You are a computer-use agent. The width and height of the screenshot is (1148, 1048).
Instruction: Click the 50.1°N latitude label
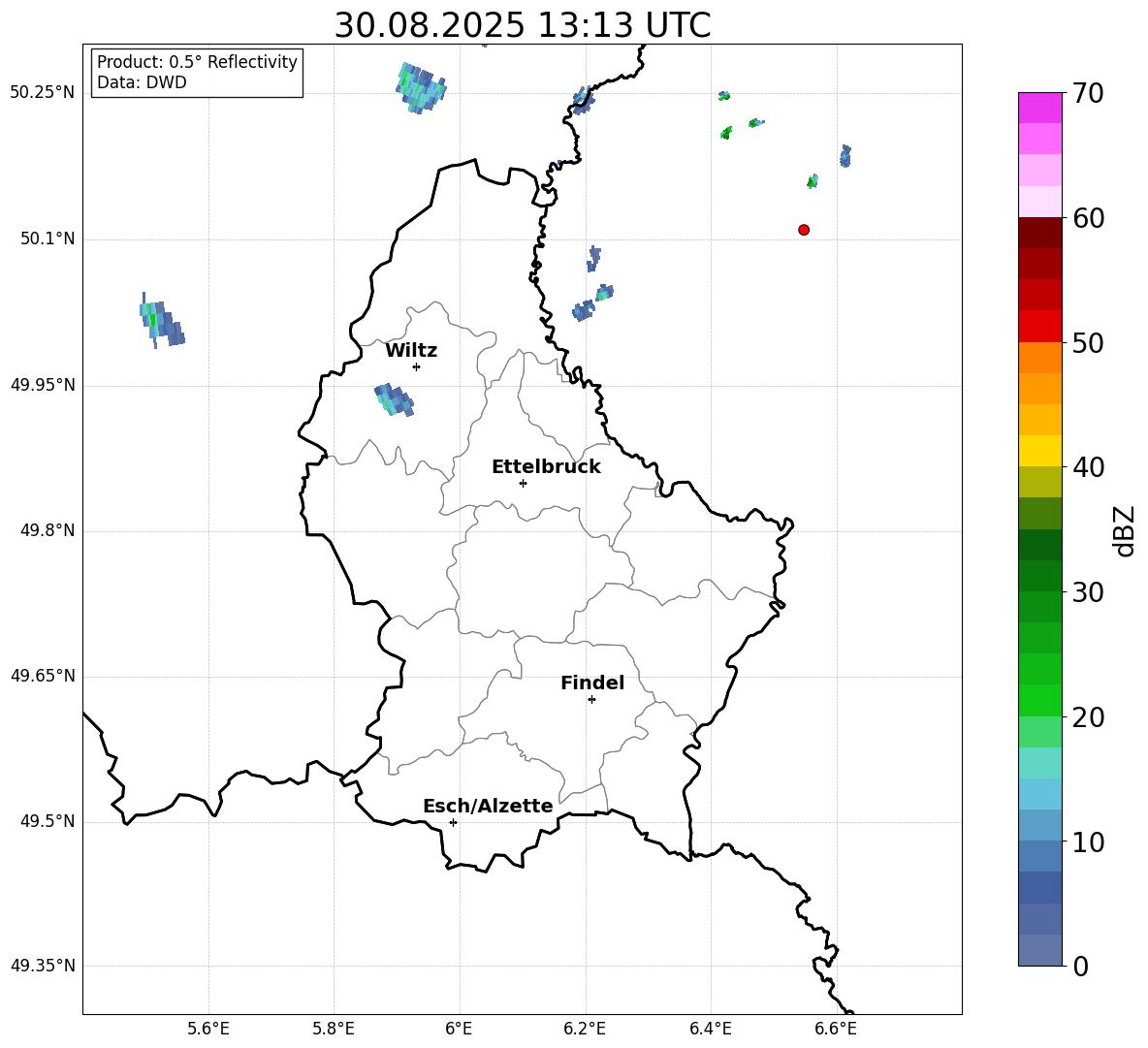[48, 238]
